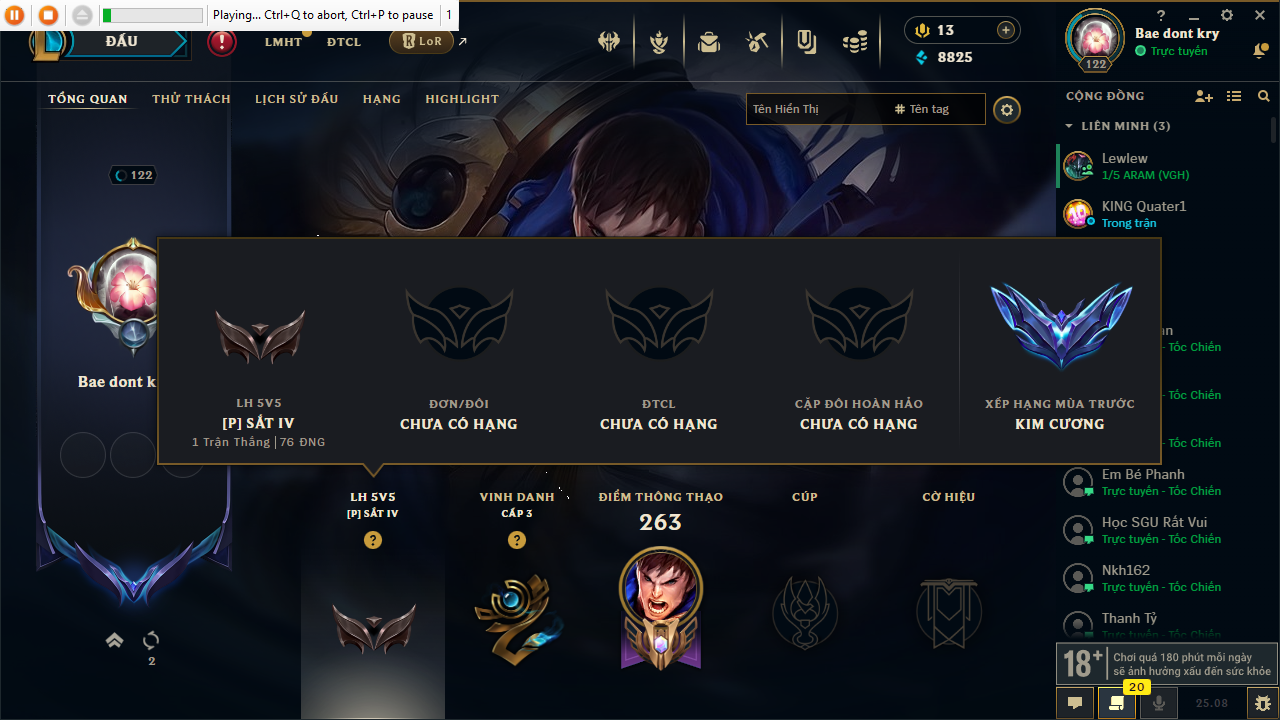Click the red alert exclamation icon

tap(222, 42)
